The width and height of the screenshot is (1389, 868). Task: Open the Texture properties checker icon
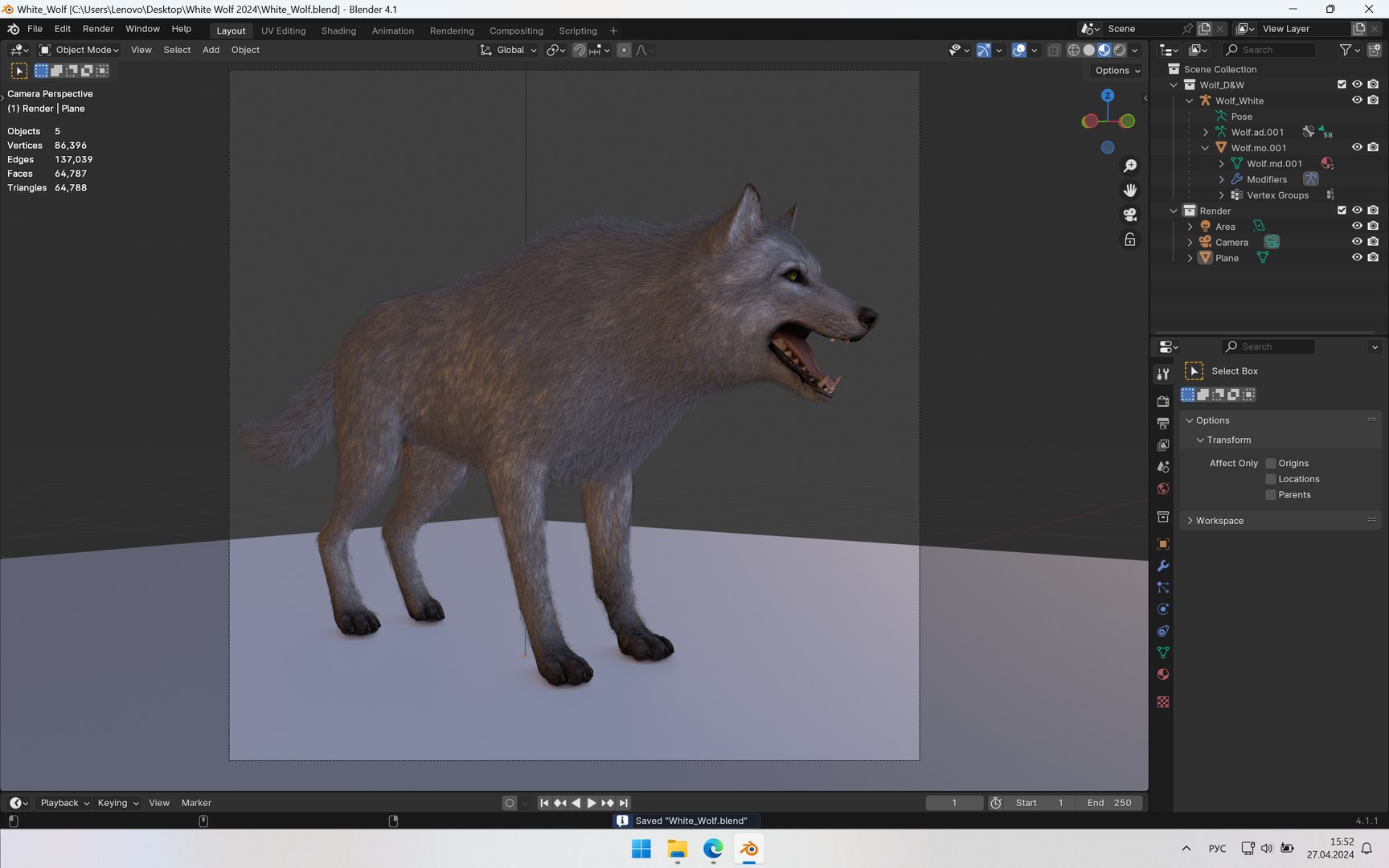(1163, 702)
